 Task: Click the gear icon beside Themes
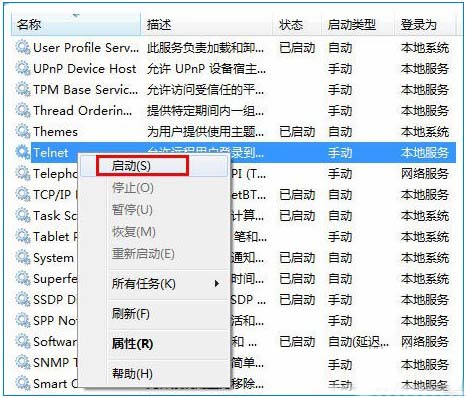point(23,131)
